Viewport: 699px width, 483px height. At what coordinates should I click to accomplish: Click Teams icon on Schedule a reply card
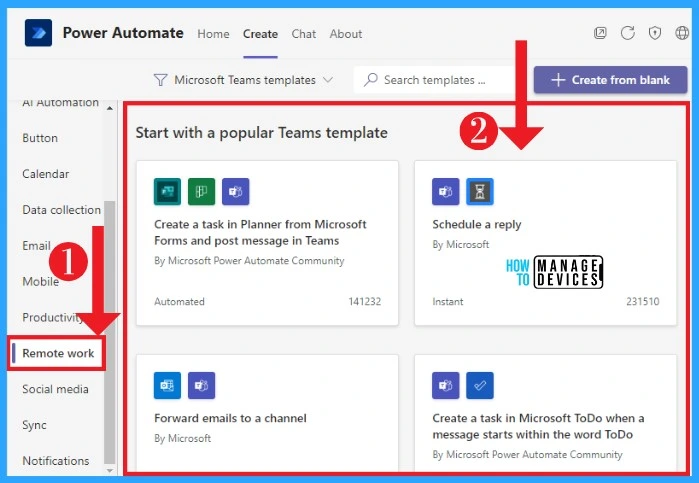coord(445,192)
